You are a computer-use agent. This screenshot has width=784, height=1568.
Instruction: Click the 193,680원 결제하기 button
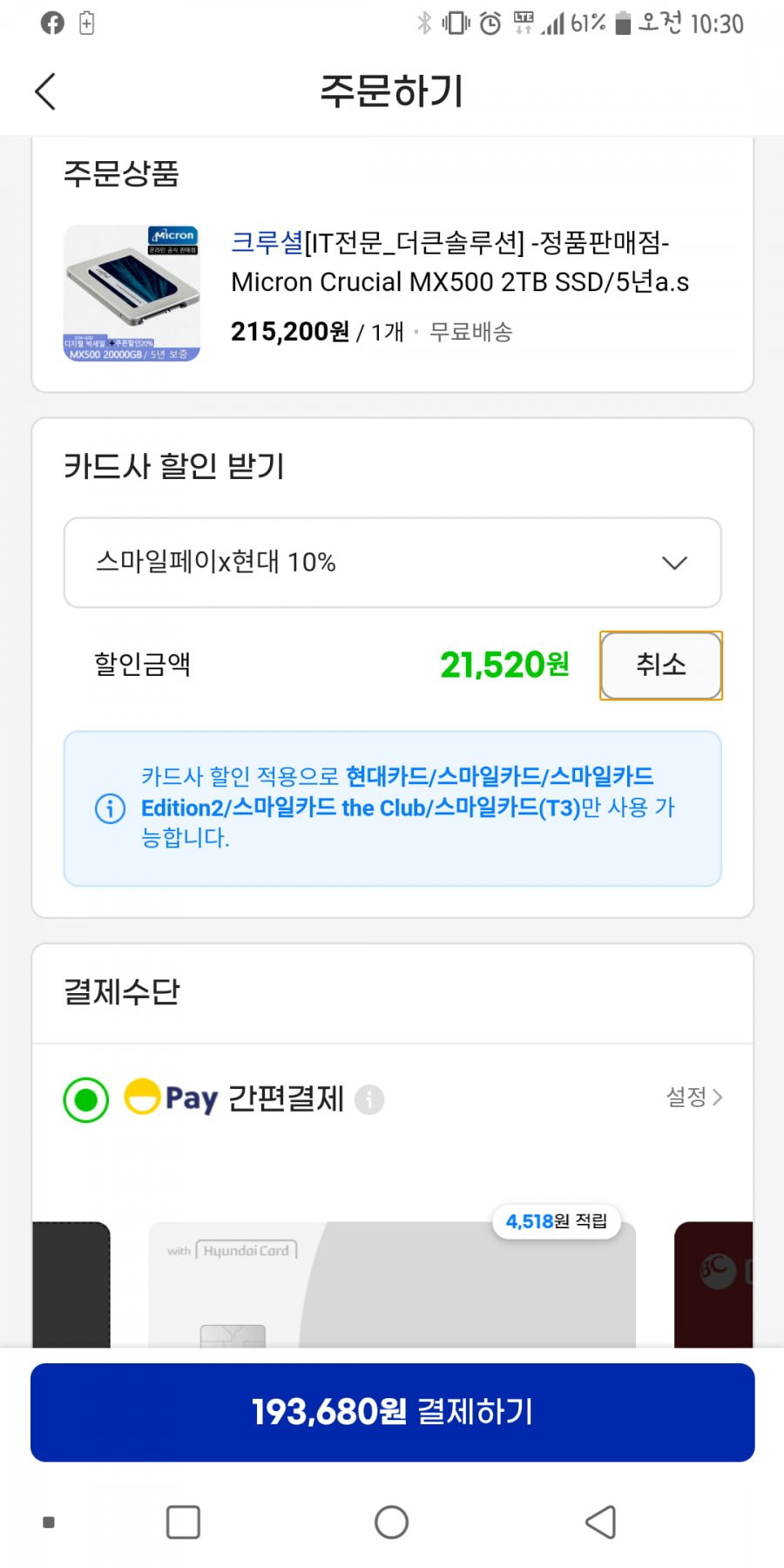[x=392, y=1412]
